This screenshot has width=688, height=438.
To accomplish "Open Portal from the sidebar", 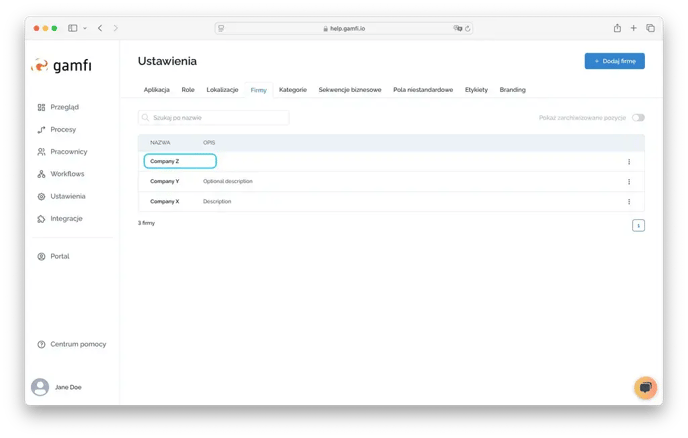I will (x=59, y=256).
